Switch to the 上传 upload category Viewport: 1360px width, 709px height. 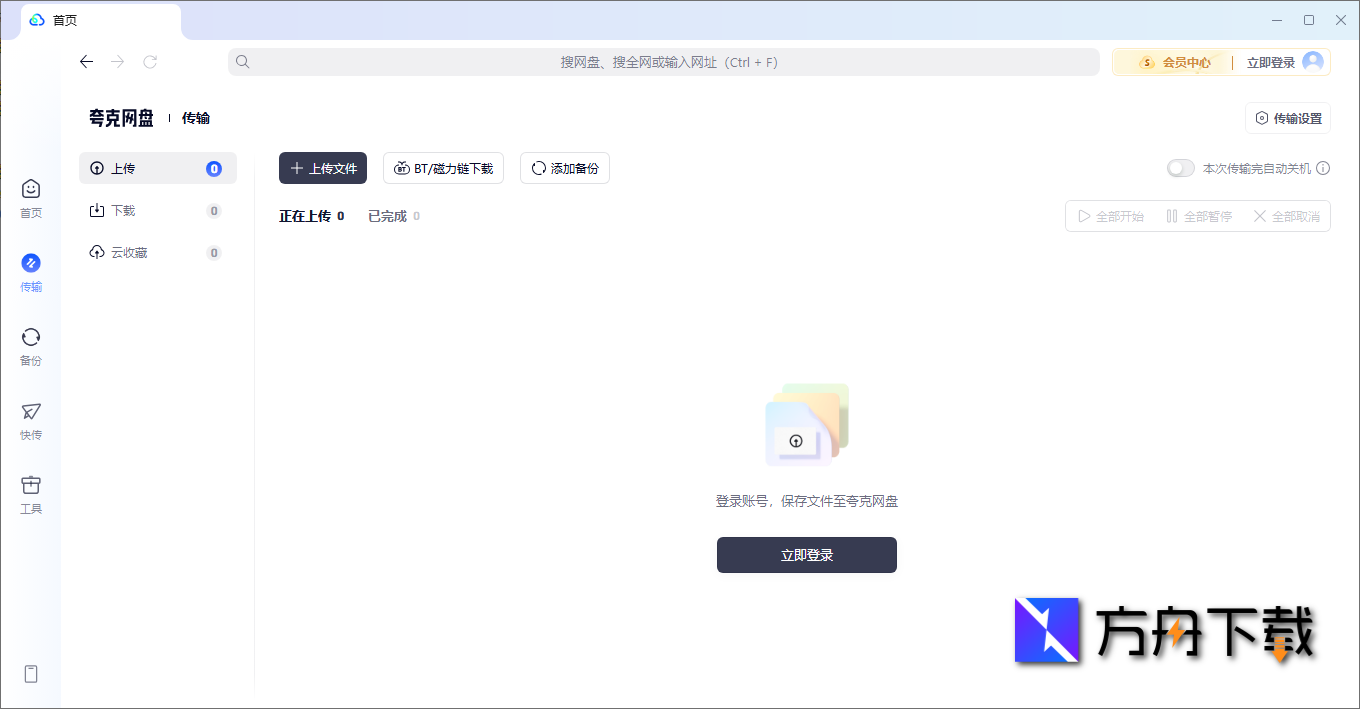point(122,168)
